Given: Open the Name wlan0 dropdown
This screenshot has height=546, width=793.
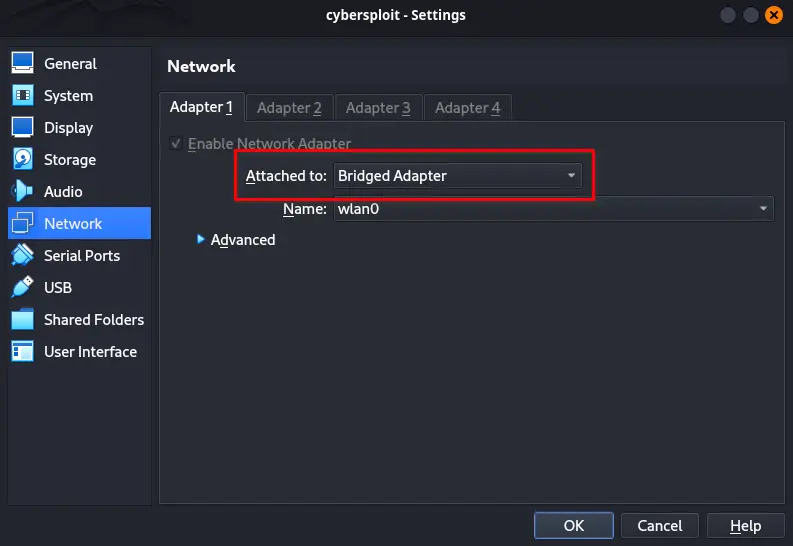Looking at the screenshot, I should [553, 208].
